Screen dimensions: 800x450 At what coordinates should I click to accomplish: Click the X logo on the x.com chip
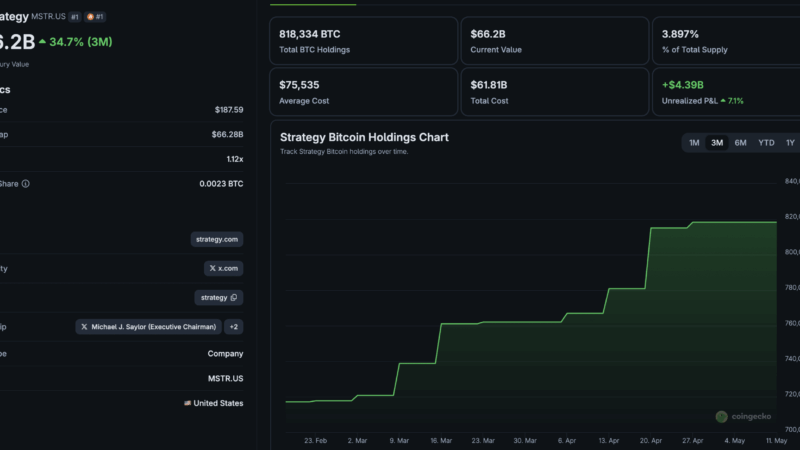click(212, 268)
